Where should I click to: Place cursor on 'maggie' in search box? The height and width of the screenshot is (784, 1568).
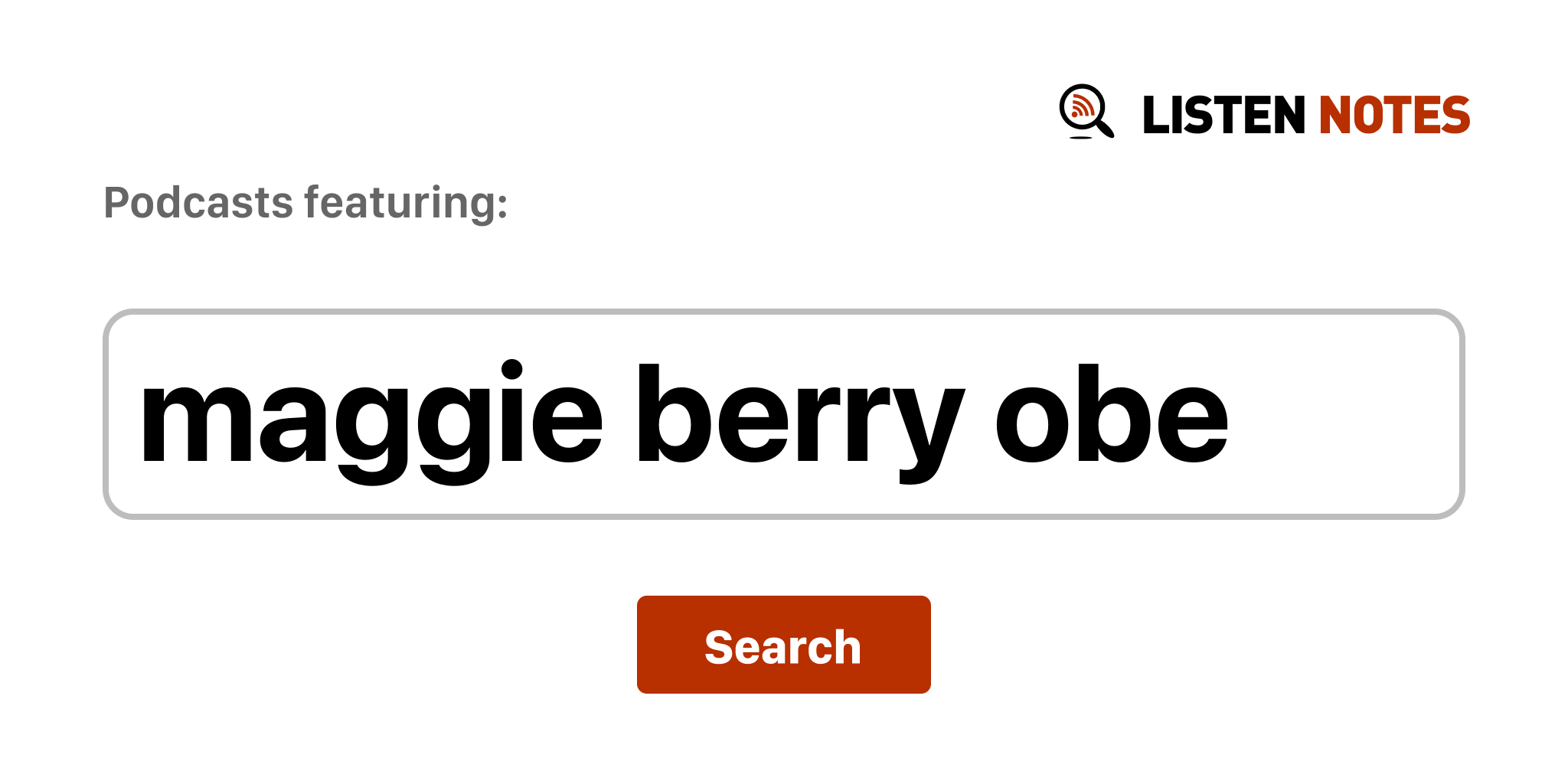pyautogui.click(x=372, y=423)
